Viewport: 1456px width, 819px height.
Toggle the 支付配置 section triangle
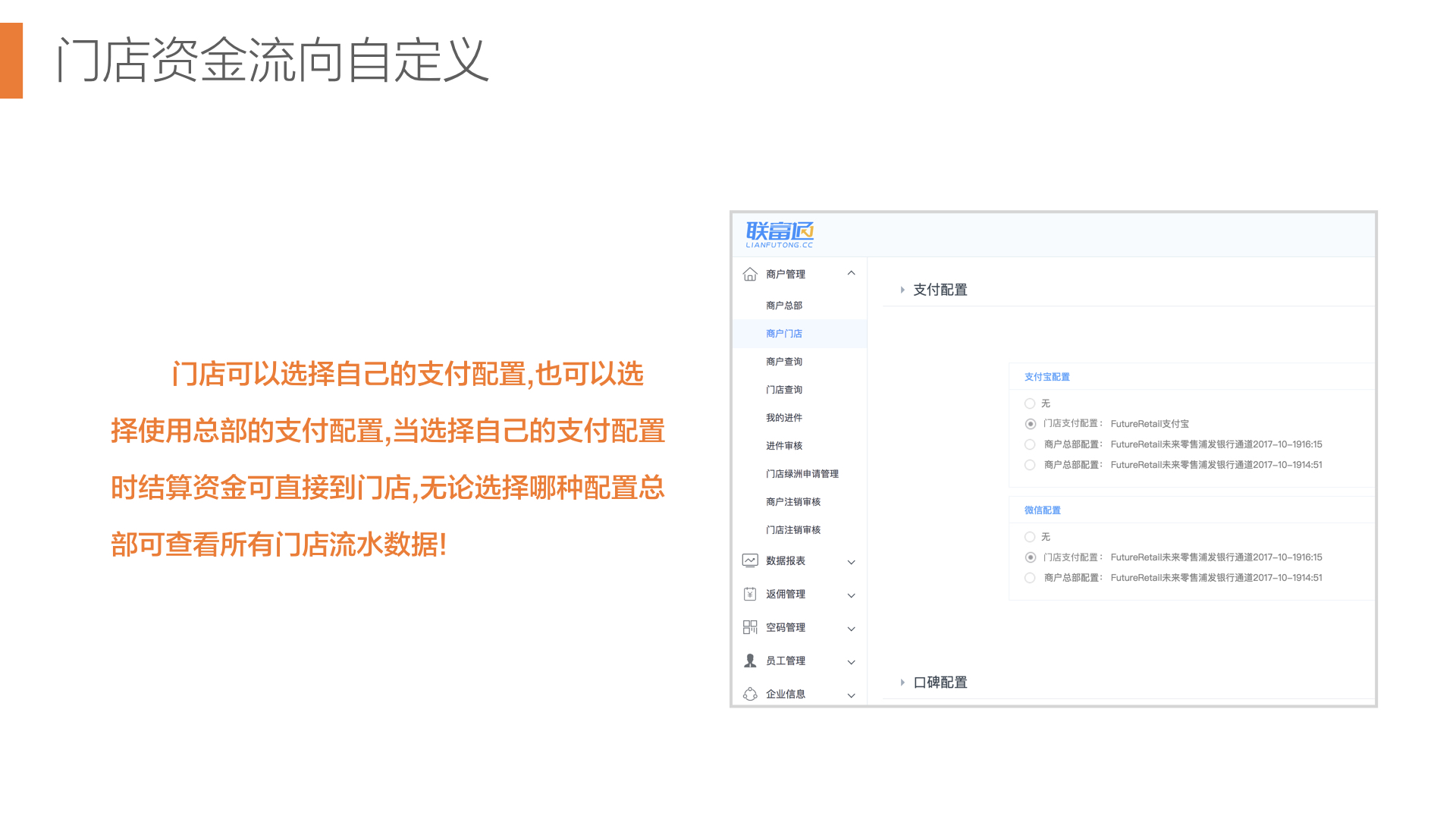[902, 290]
